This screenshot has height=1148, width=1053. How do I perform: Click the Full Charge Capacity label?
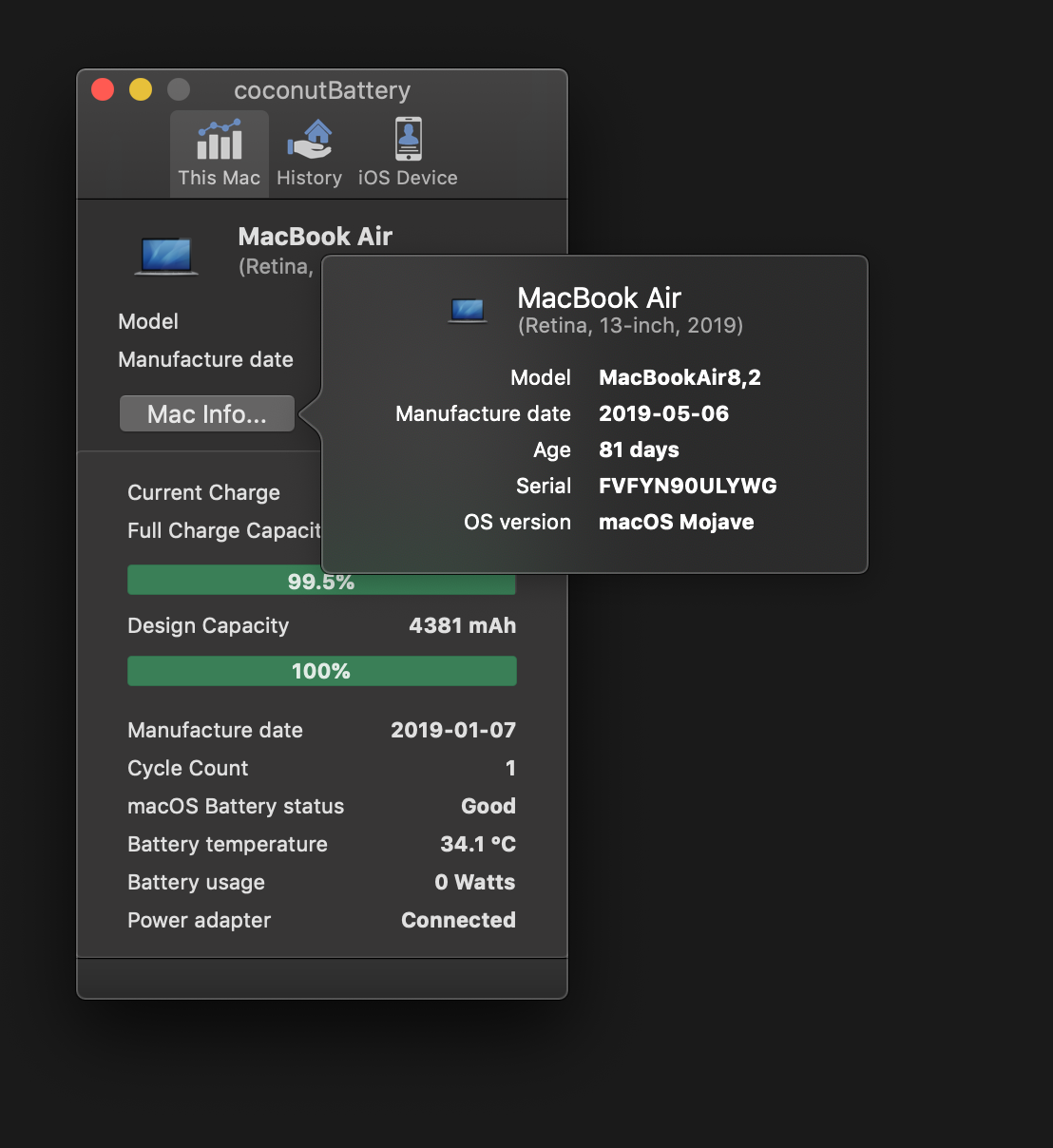click(x=224, y=530)
